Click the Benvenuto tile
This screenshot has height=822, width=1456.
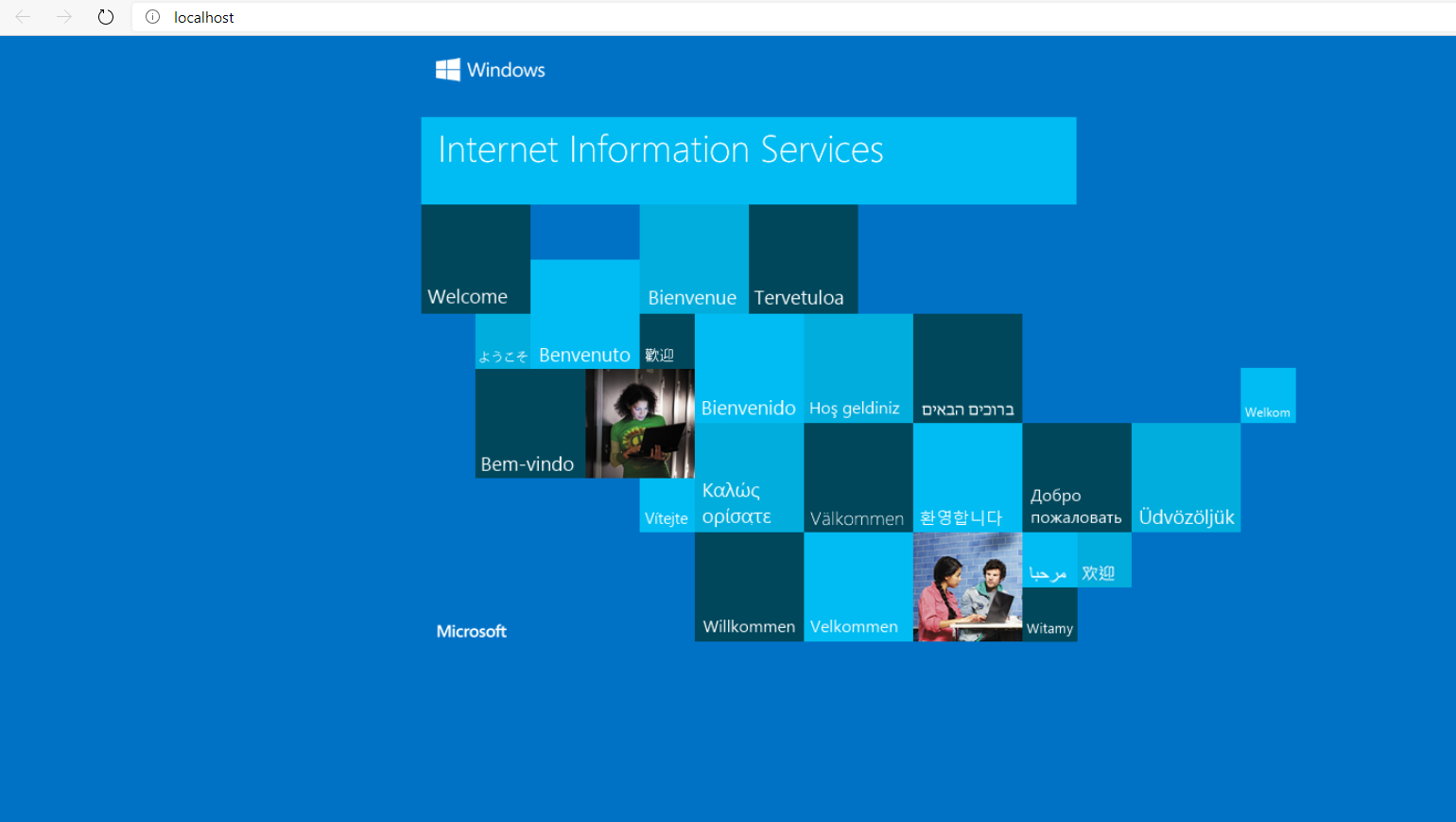point(585,314)
